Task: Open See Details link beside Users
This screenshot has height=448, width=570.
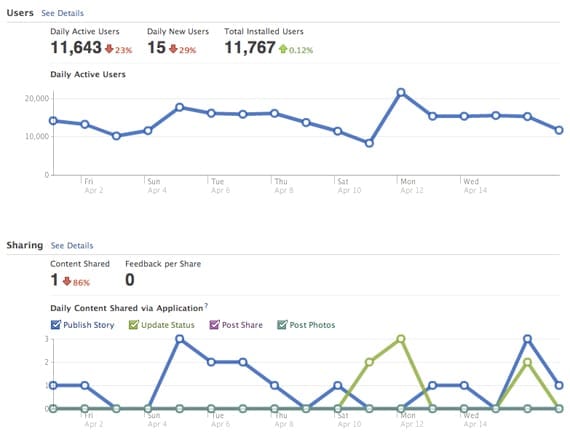Action: point(63,13)
